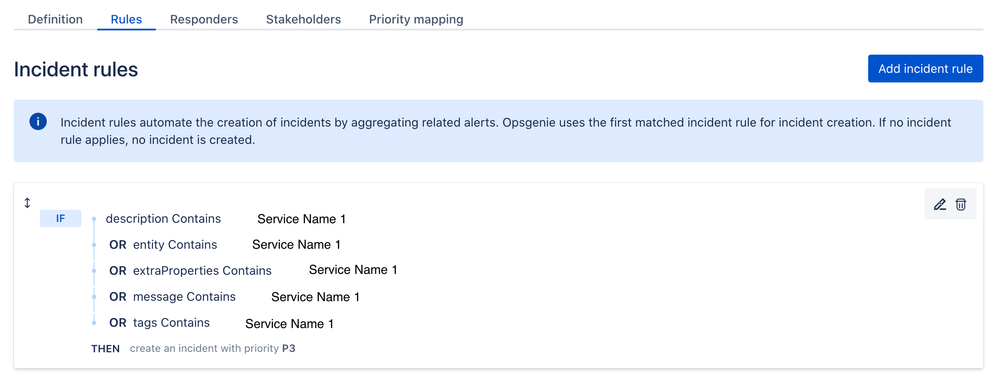
Task: Open the Priority mapping tab
Action: click(416, 19)
